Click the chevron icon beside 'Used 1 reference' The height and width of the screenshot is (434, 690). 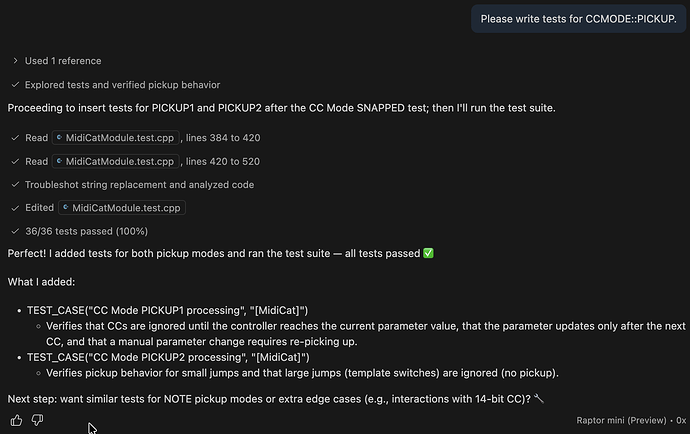click(x=15, y=61)
